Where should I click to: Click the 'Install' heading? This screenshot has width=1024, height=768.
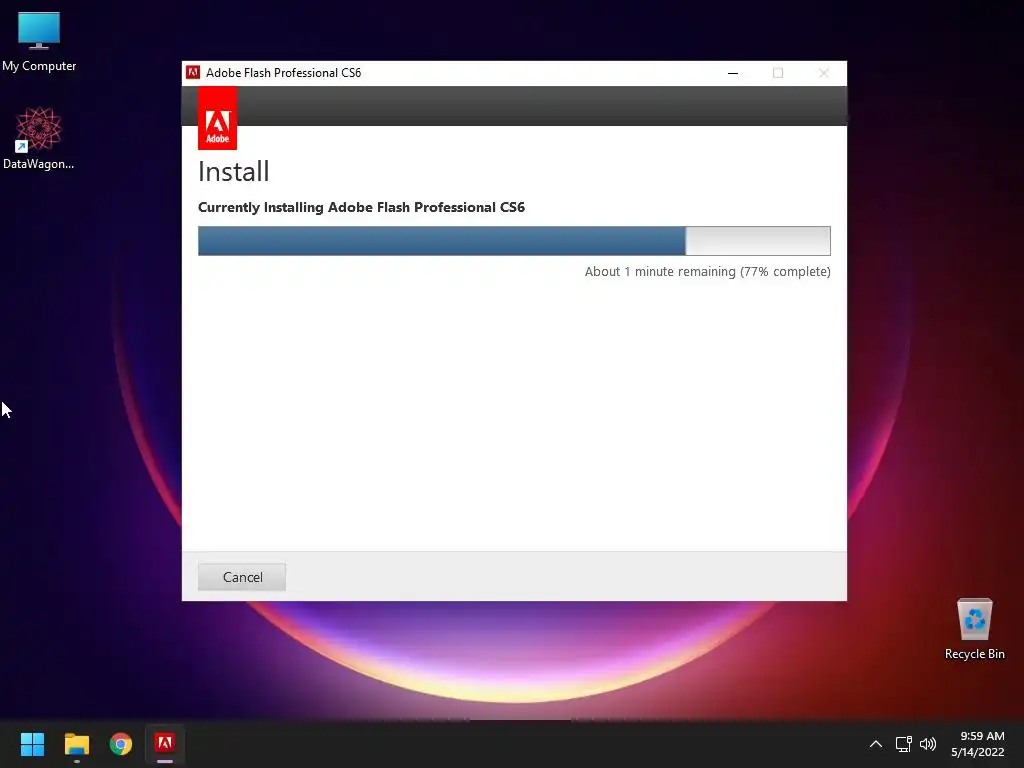(x=233, y=172)
